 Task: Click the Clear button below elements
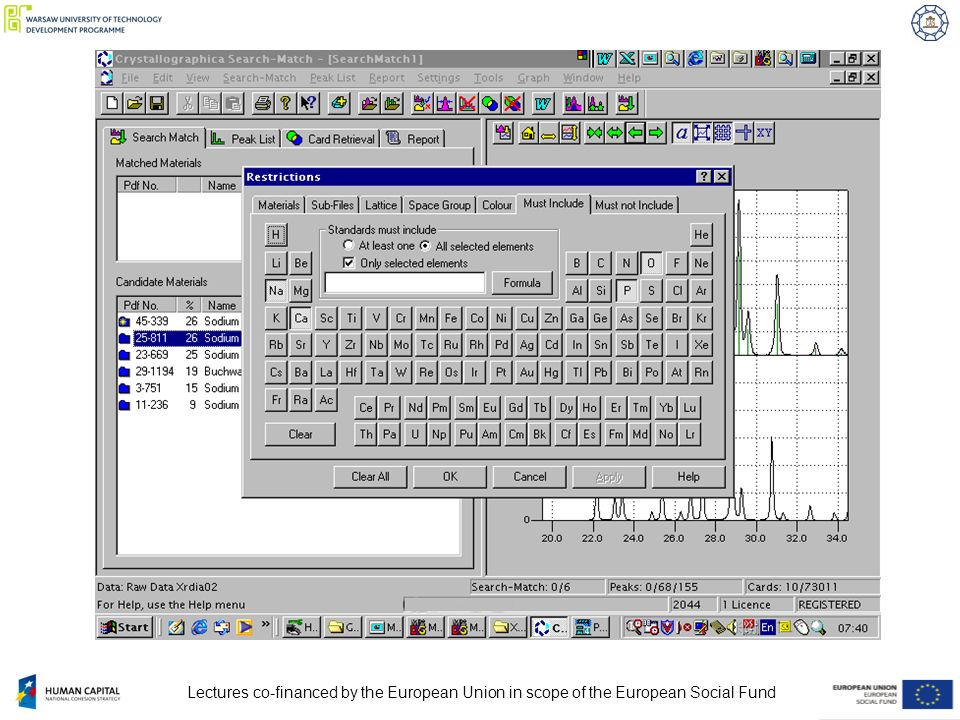300,434
